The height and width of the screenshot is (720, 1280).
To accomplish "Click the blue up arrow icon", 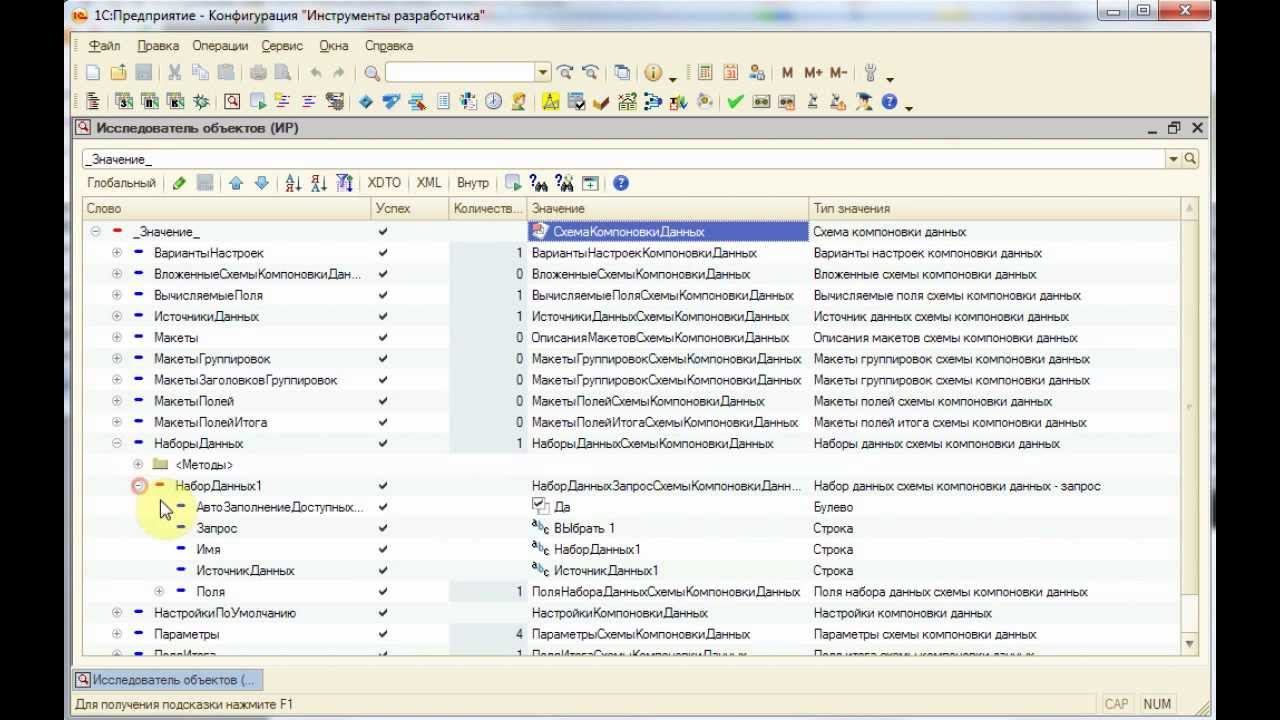I will click(x=236, y=183).
